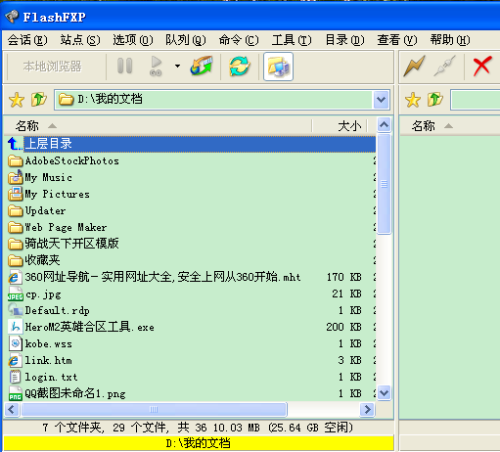Click the grayed disconnect plug icon
Viewport: 500px width, 452px height.
click(x=445, y=66)
